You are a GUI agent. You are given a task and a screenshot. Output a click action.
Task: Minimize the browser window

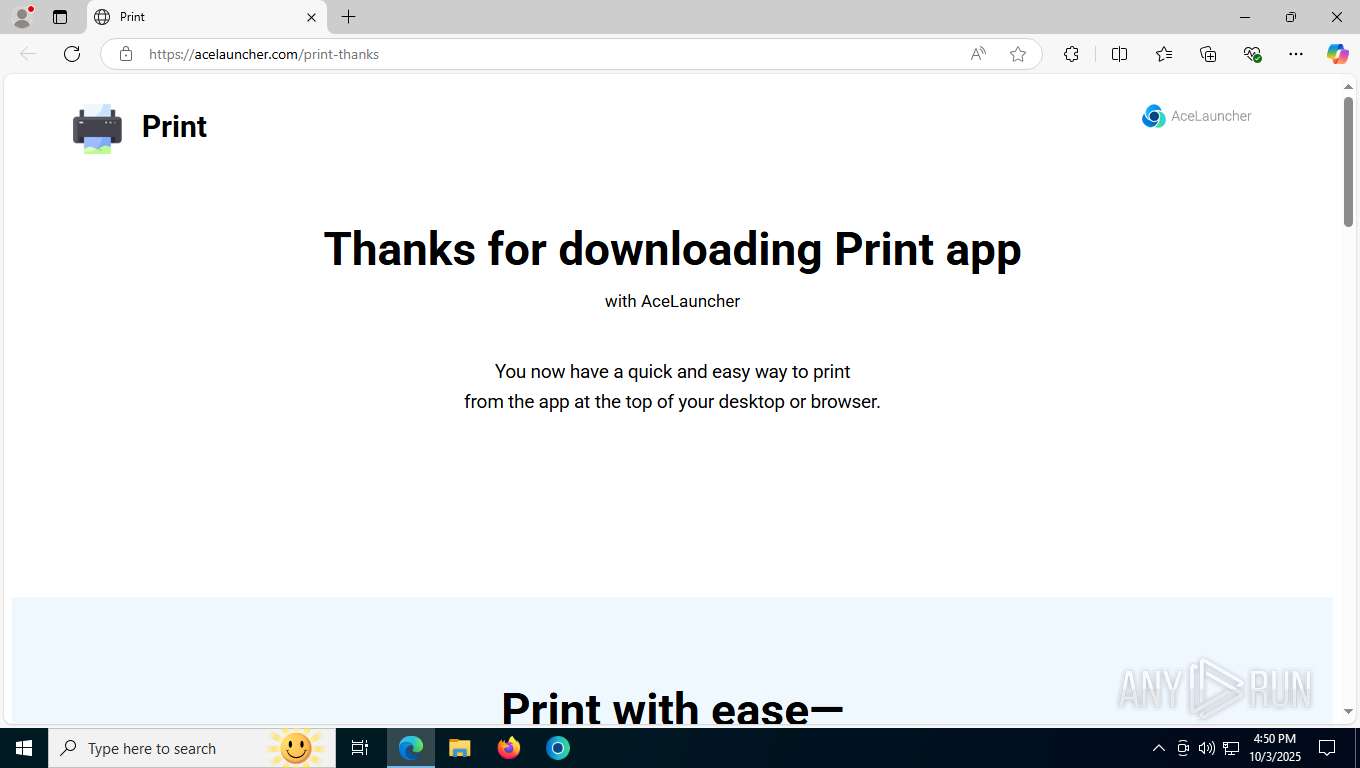pyautogui.click(x=1245, y=17)
